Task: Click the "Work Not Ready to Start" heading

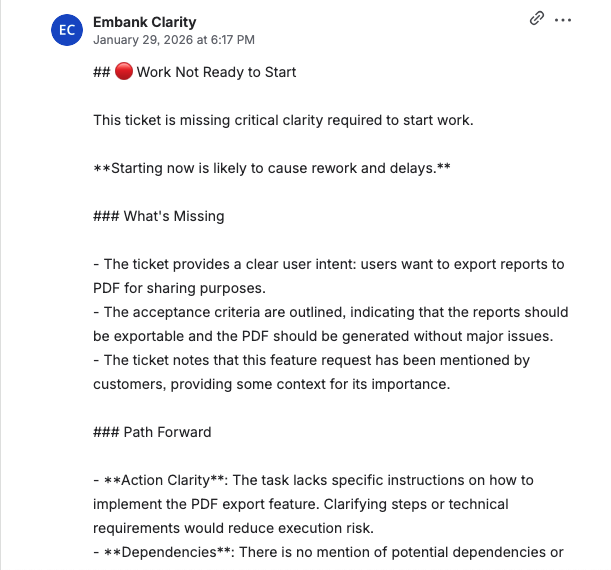Action: coord(216,72)
